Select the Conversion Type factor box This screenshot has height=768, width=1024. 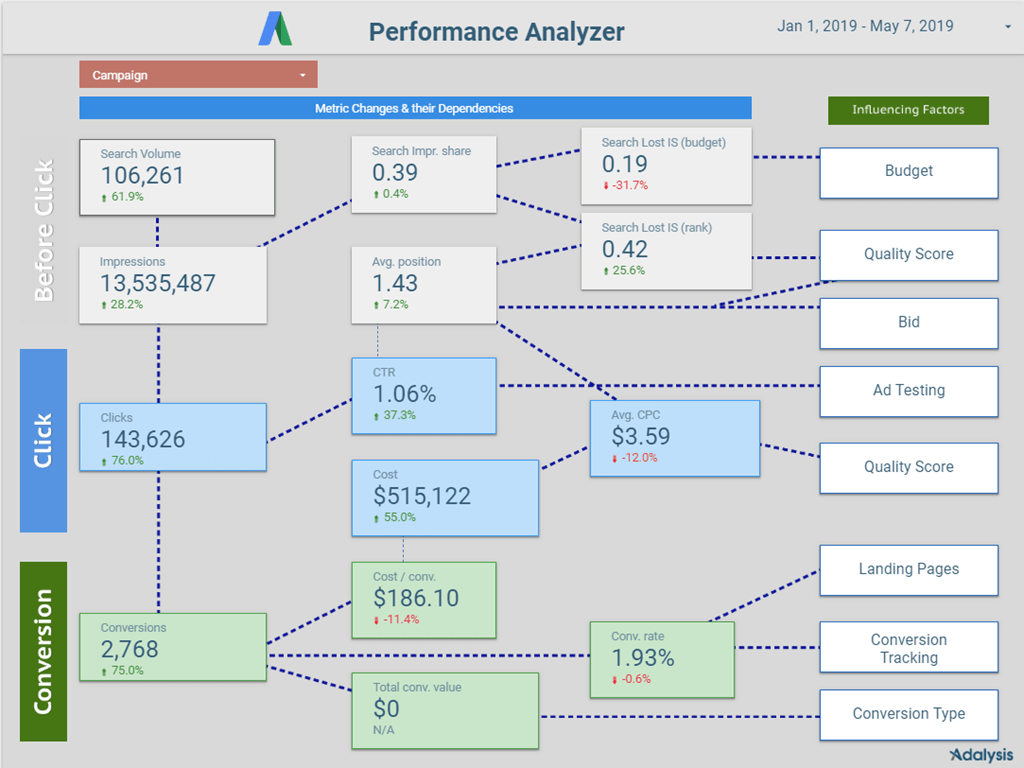pos(908,714)
